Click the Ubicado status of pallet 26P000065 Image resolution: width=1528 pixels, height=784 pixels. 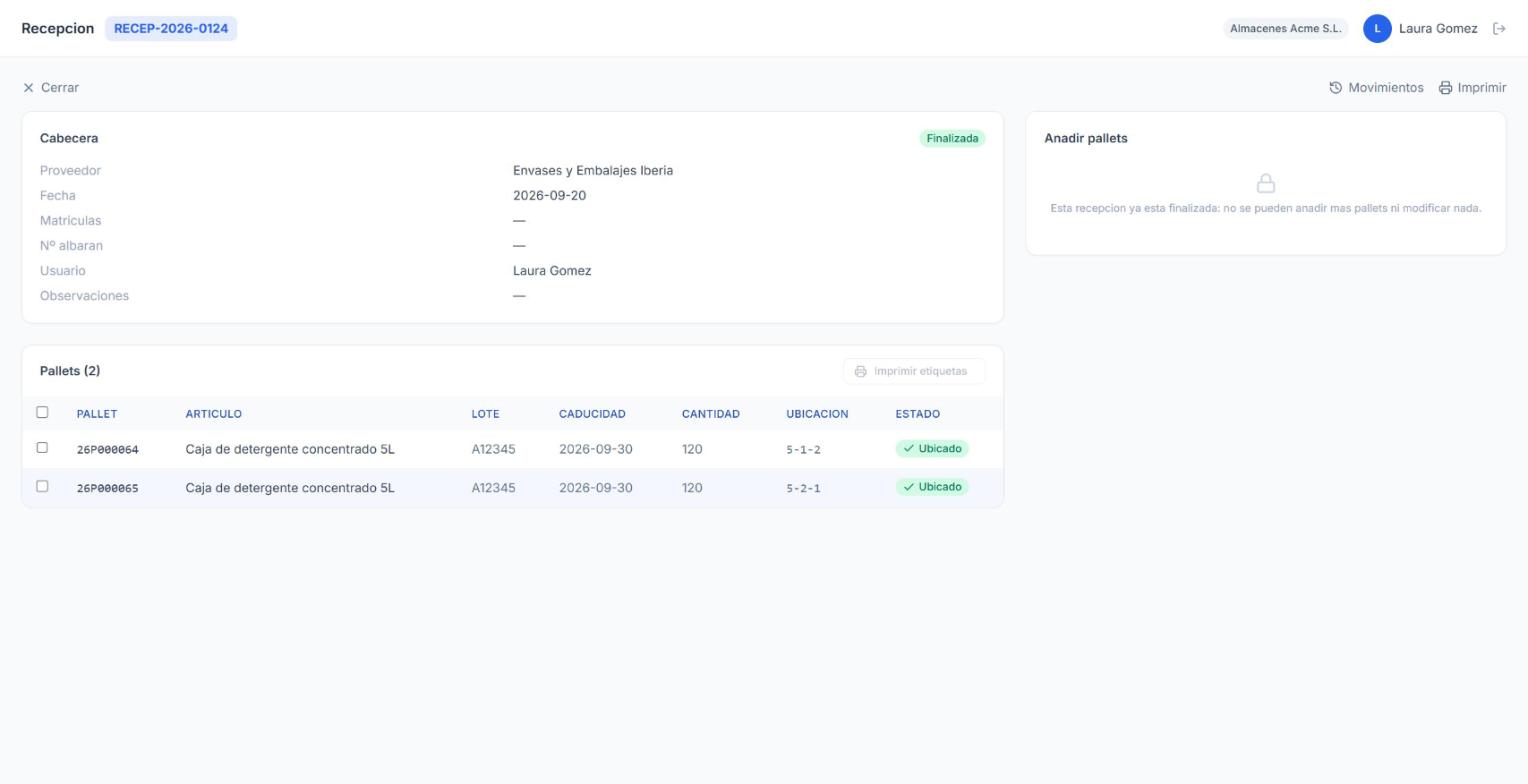932,487
